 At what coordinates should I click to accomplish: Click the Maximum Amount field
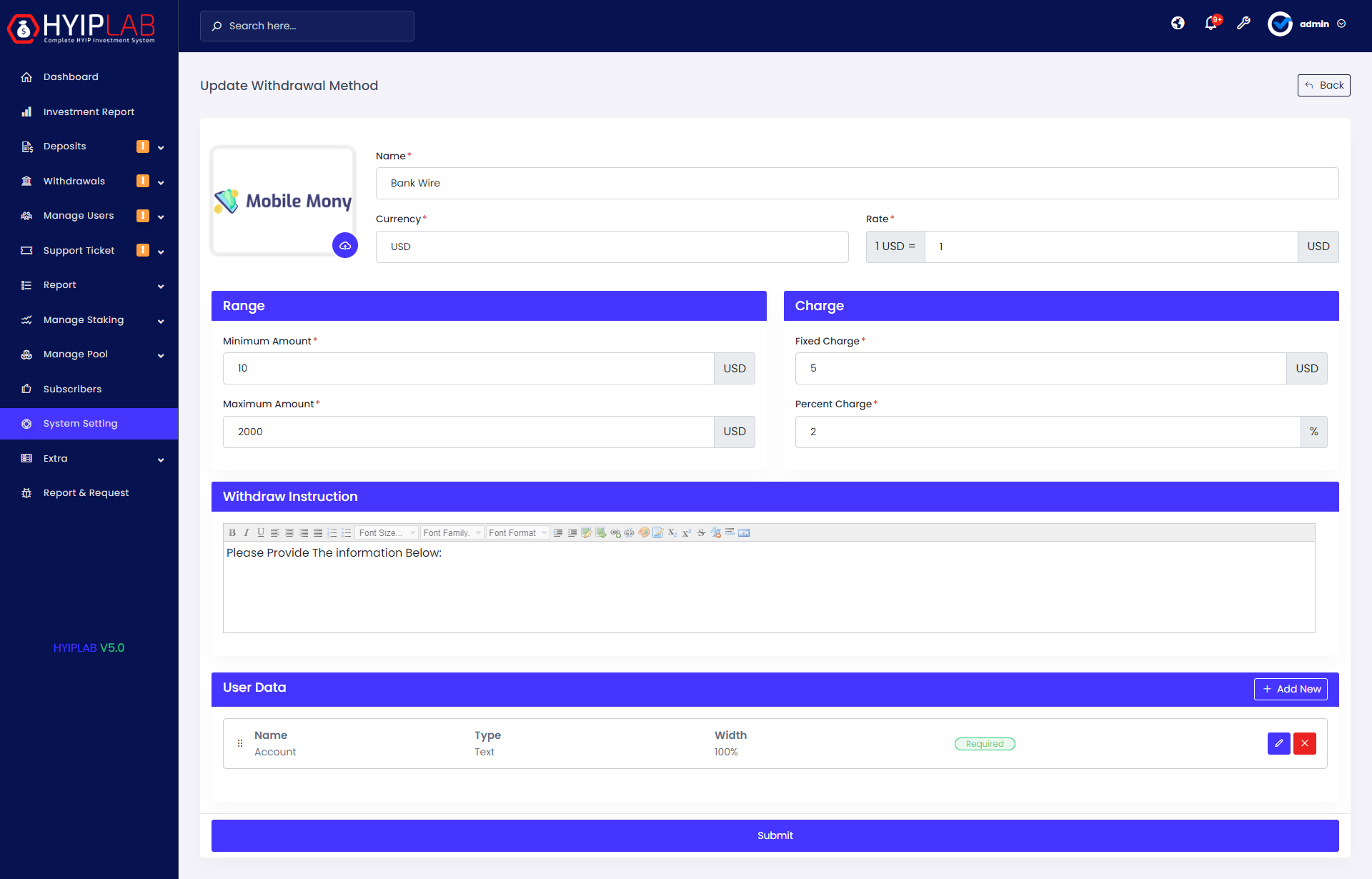coord(468,432)
